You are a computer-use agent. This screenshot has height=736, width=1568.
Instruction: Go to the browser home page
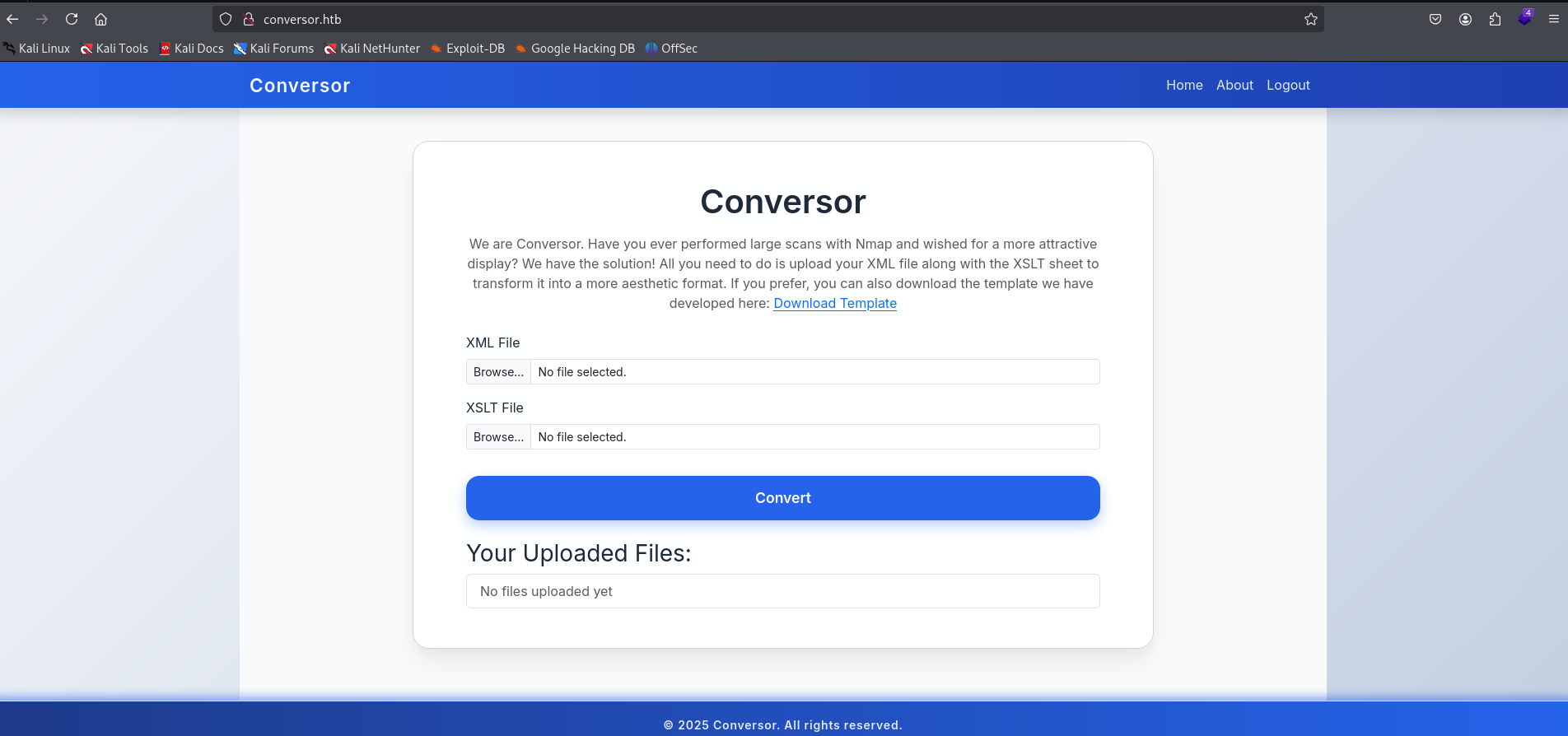pos(101,19)
